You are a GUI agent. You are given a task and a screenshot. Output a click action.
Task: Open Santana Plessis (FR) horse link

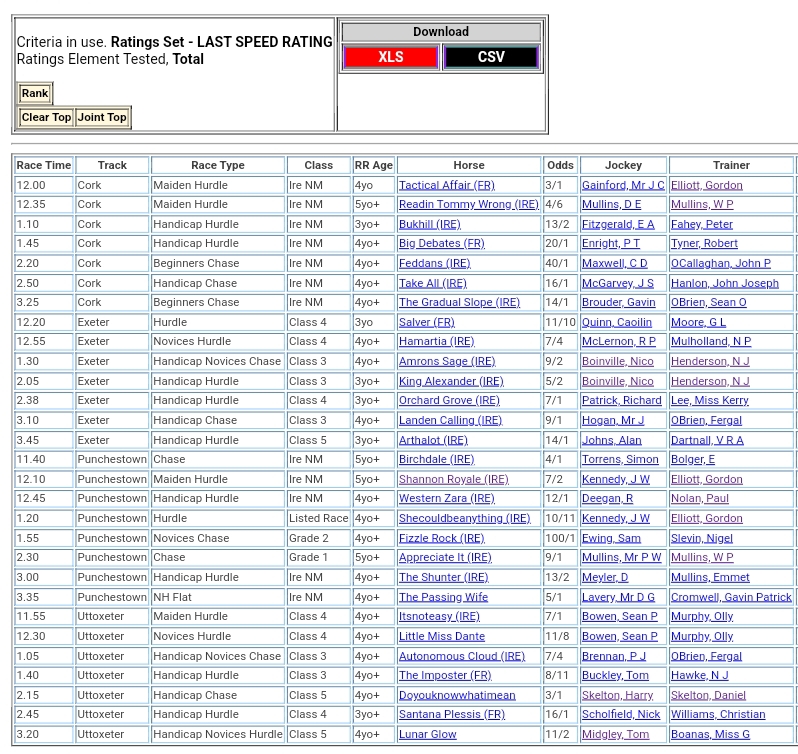click(x=451, y=715)
